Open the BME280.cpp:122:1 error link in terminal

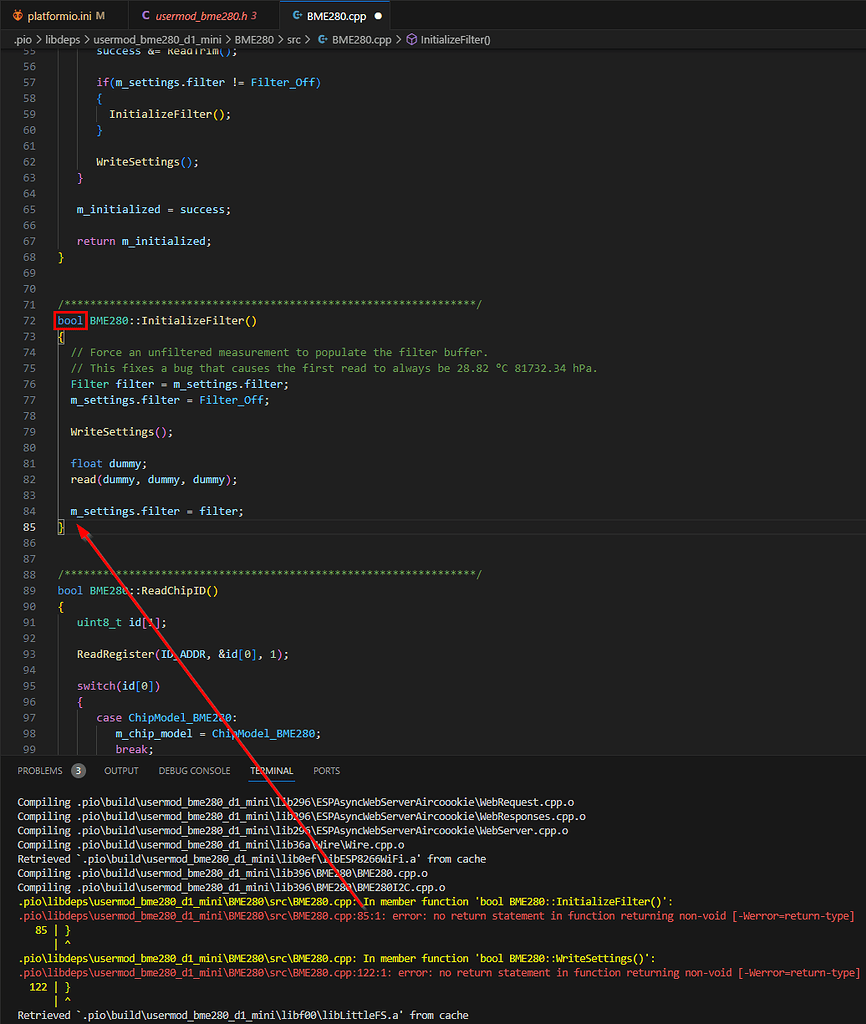tap(205, 972)
